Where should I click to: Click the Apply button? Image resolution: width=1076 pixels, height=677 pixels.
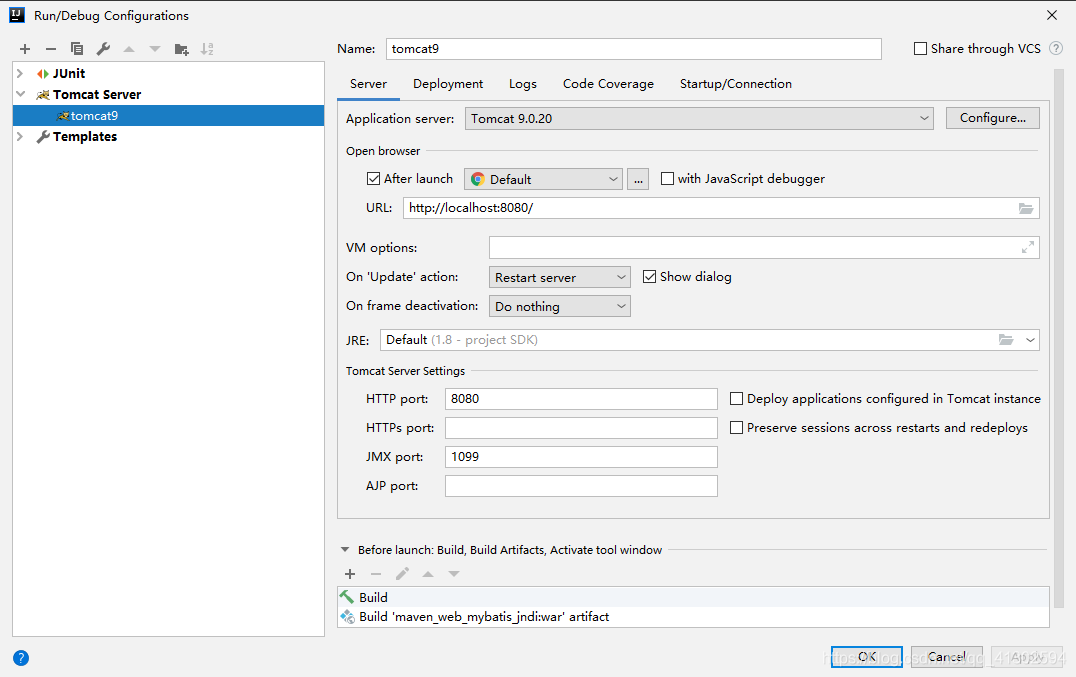[x=1027, y=656]
